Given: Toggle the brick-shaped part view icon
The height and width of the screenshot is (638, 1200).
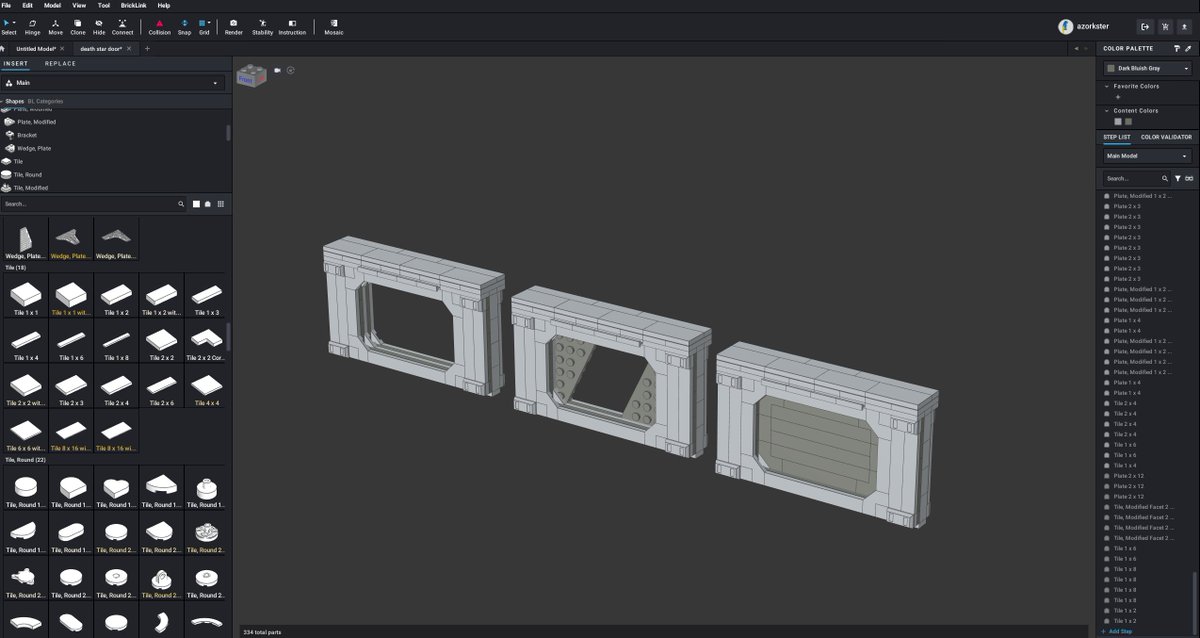Looking at the screenshot, I should 207,204.
